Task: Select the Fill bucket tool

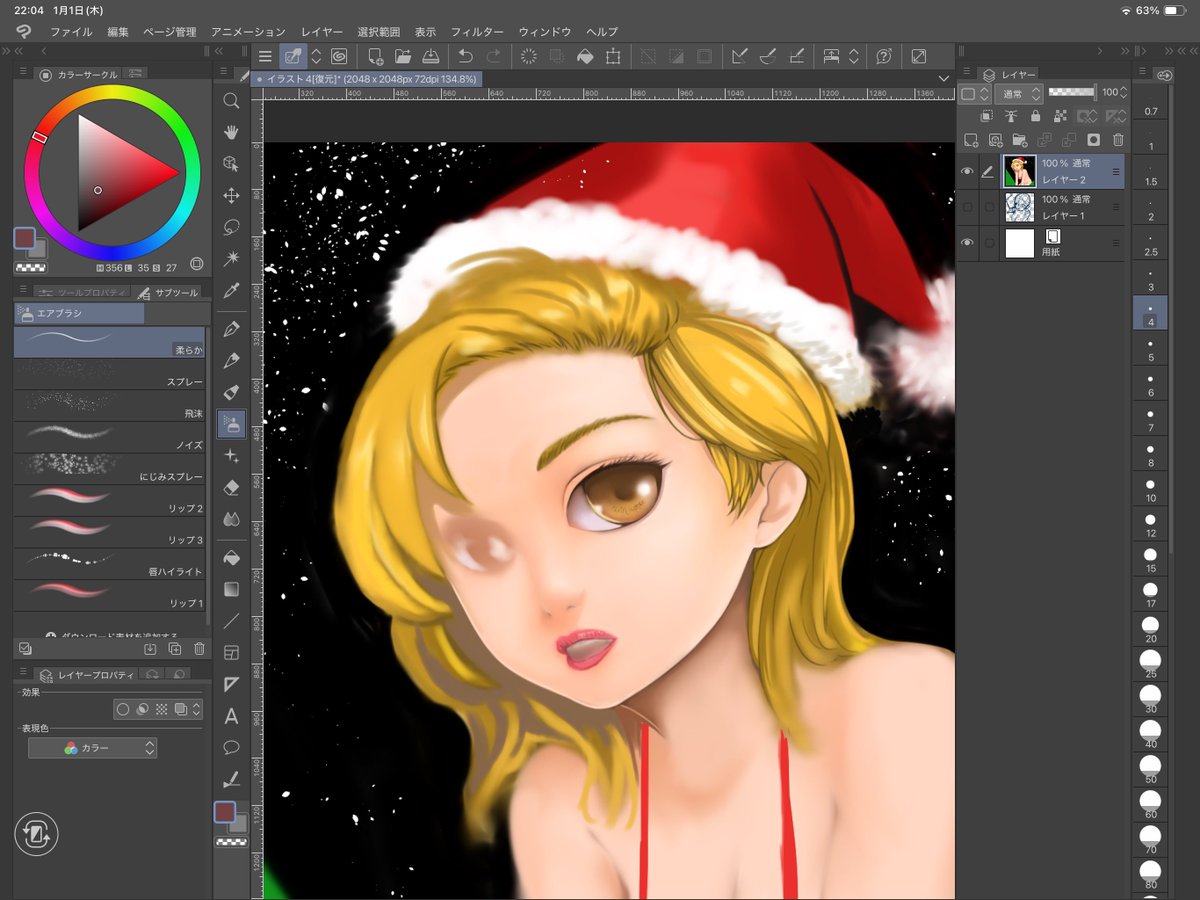Action: pyautogui.click(x=231, y=556)
